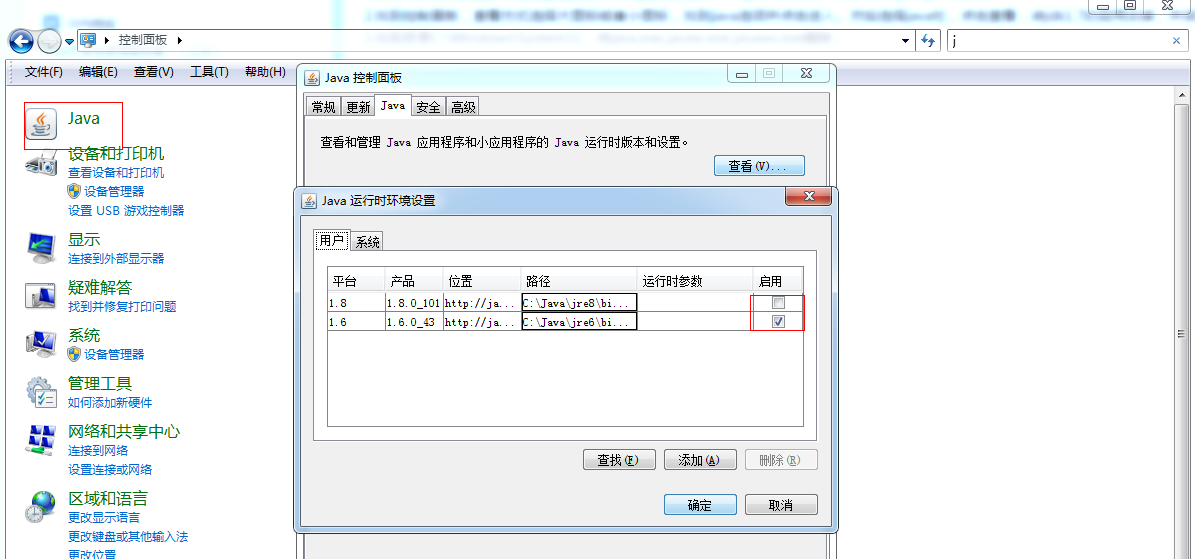Image resolution: width=1195 pixels, height=559 pixels.
Task: Clear the search box with X
Action: click(1176, 40)
